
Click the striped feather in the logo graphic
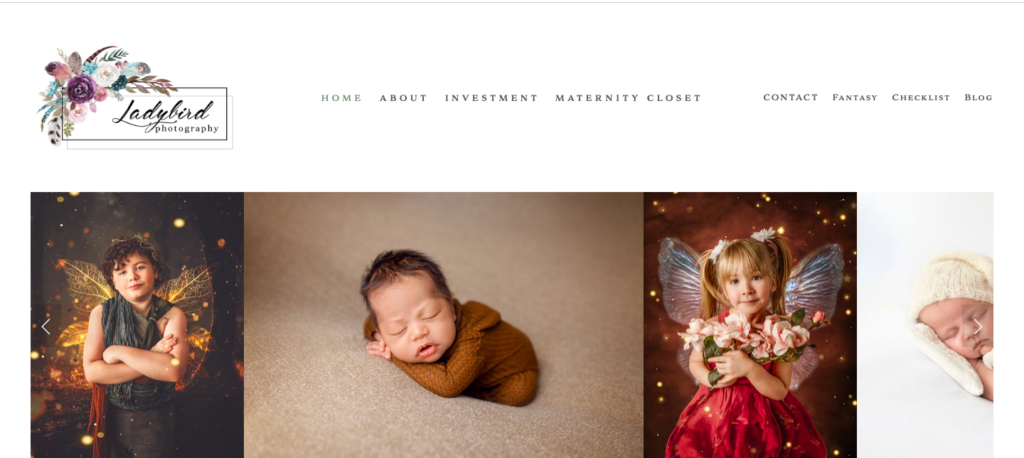point(56,131)
